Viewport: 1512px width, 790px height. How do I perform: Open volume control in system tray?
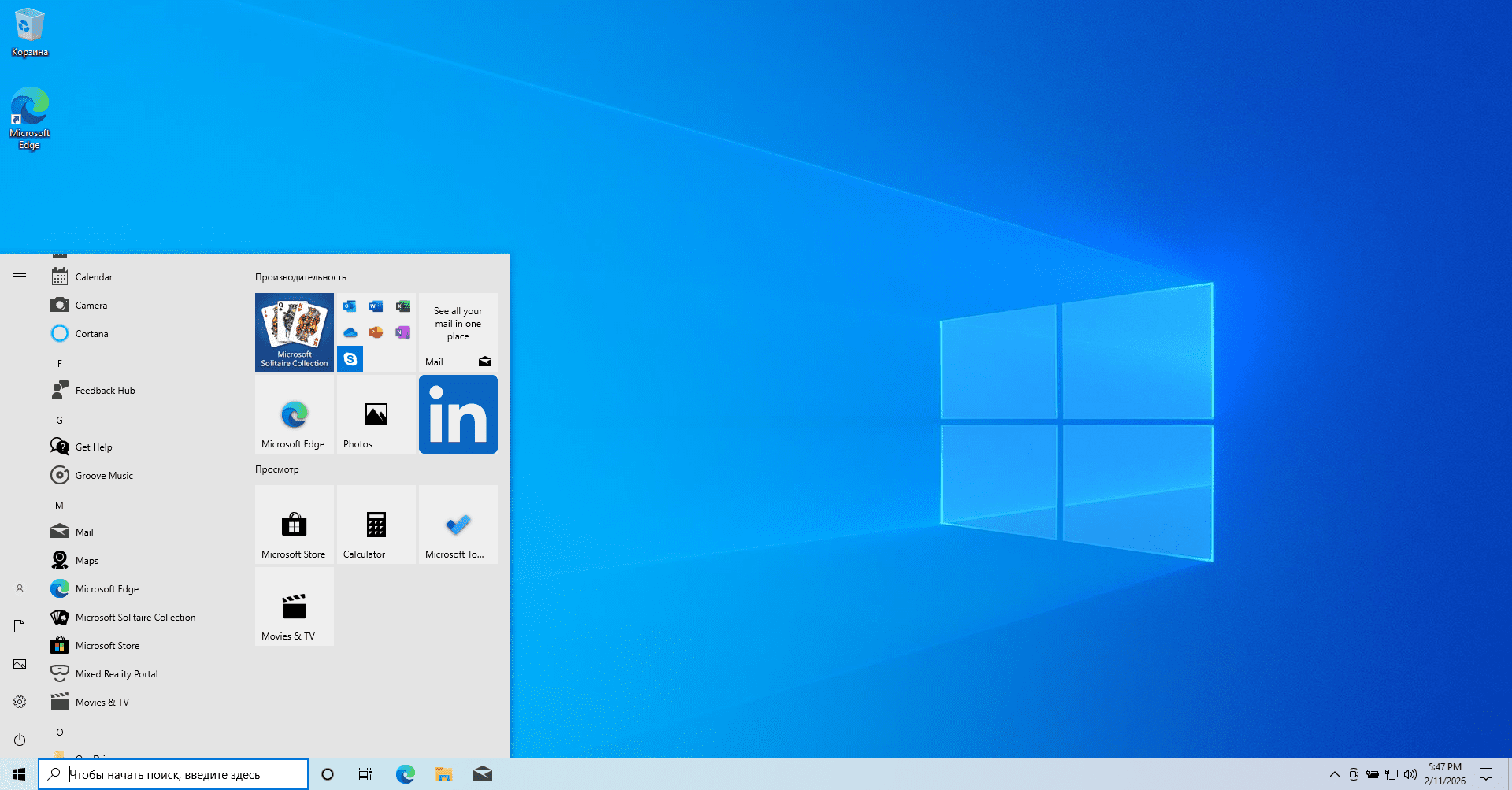point(1410,774)
